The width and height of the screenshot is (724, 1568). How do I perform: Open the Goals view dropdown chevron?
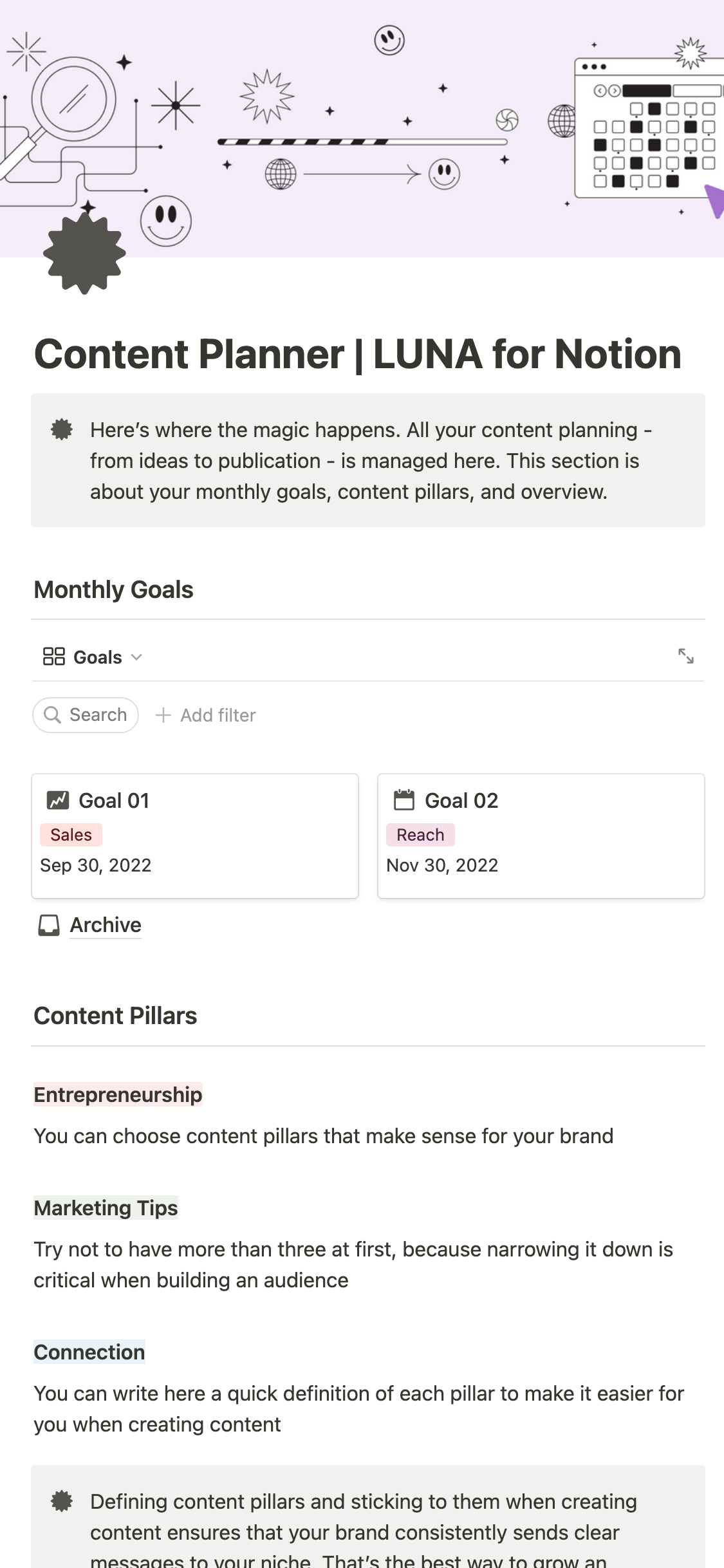point(136,657)
